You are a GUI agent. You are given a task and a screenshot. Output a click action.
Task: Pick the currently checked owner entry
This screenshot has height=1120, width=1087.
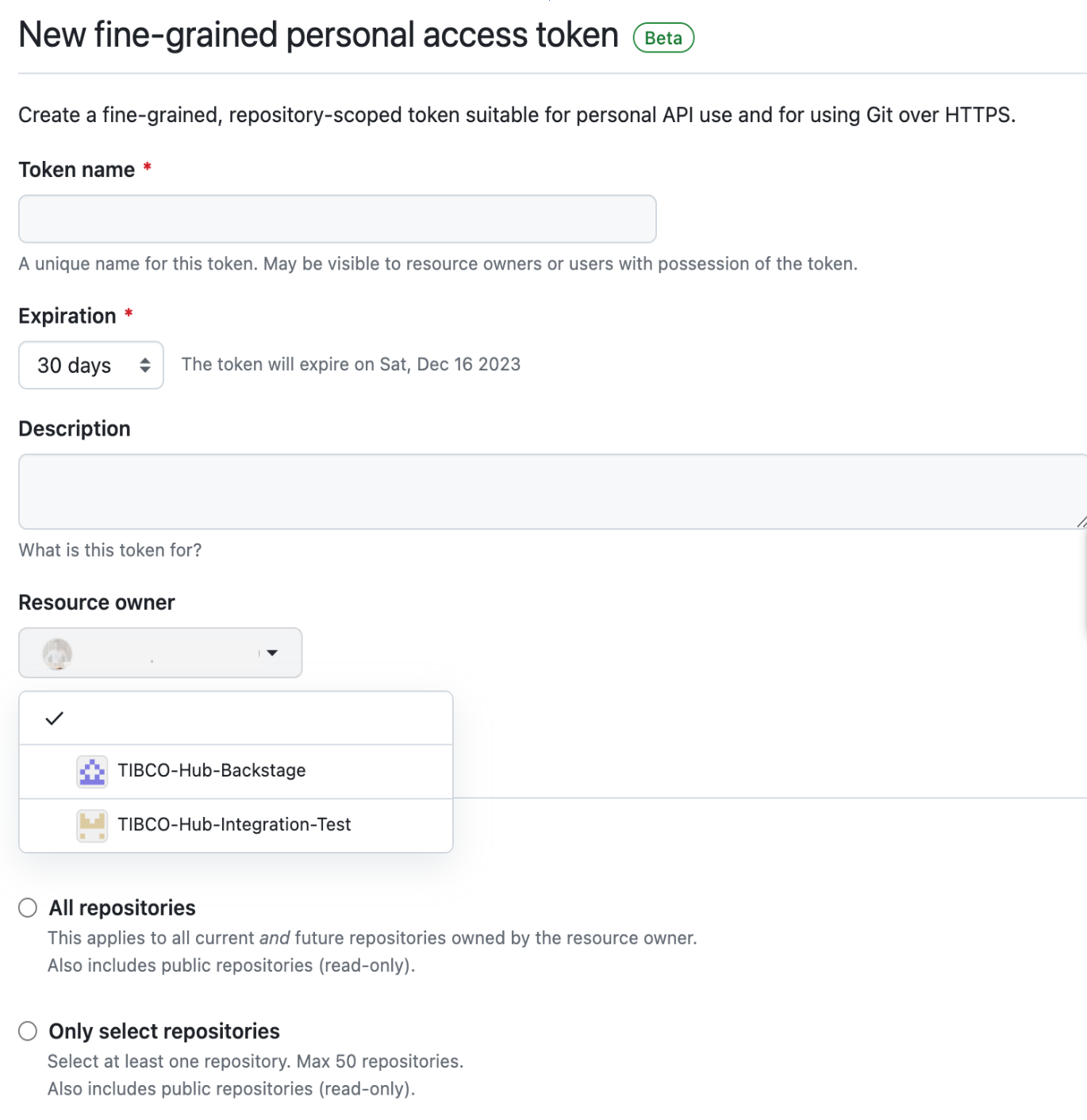tap(236, 719)
